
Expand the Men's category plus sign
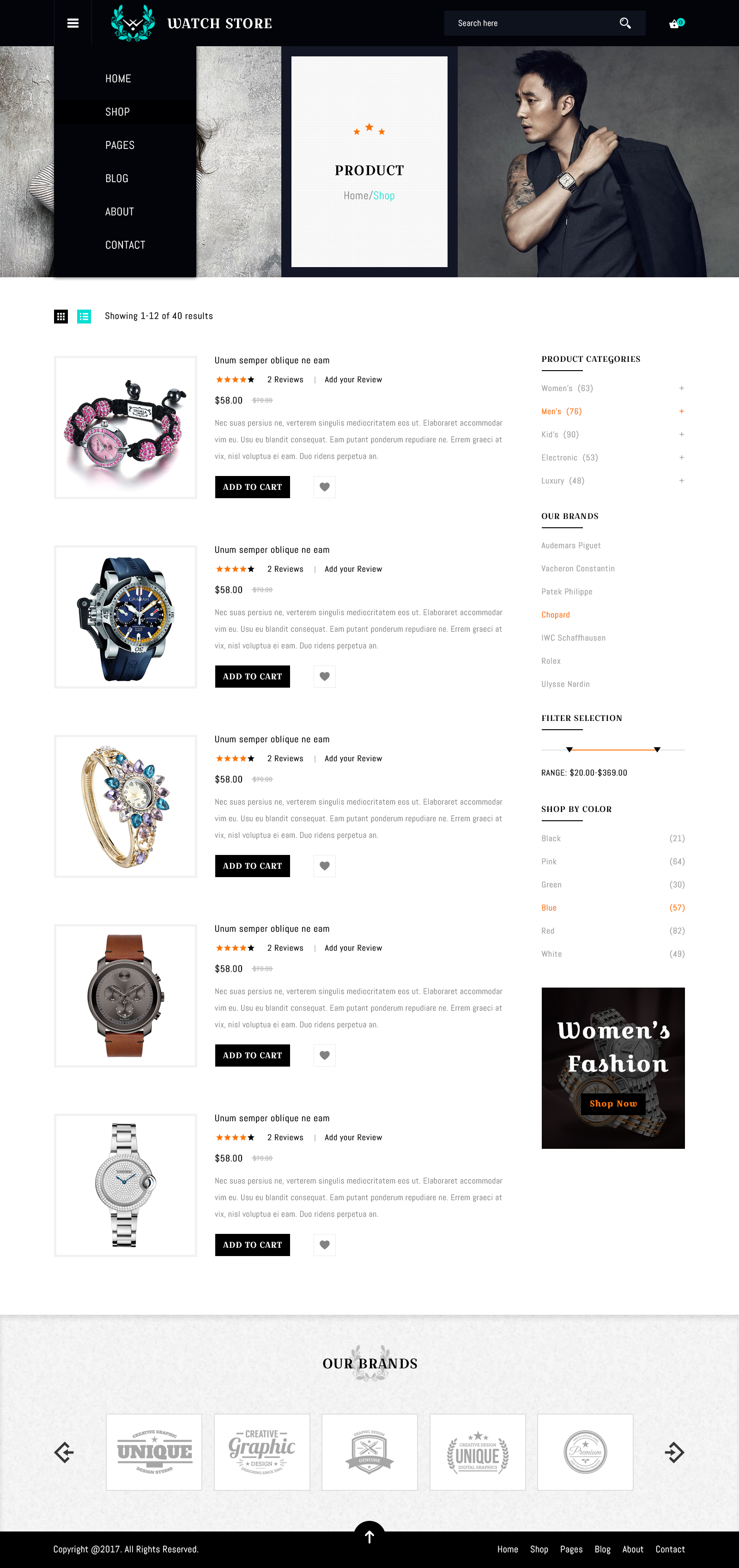point(681,411)
